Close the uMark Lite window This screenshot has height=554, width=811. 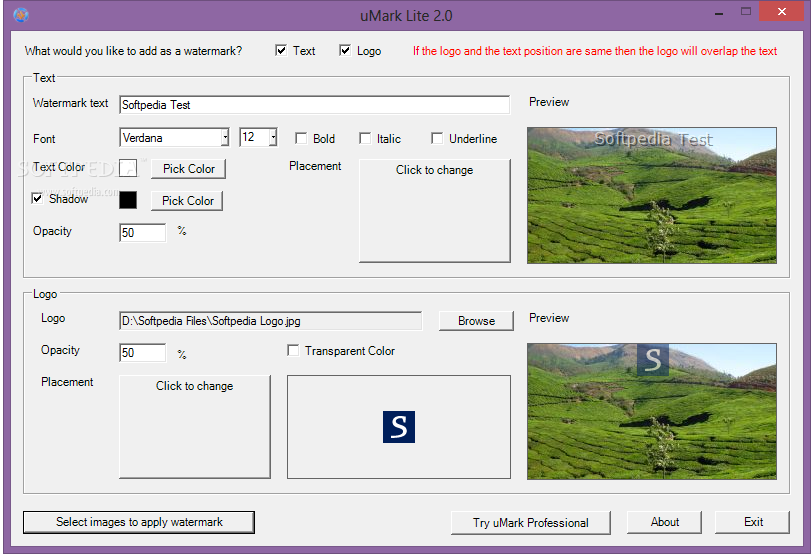(782, 11)
